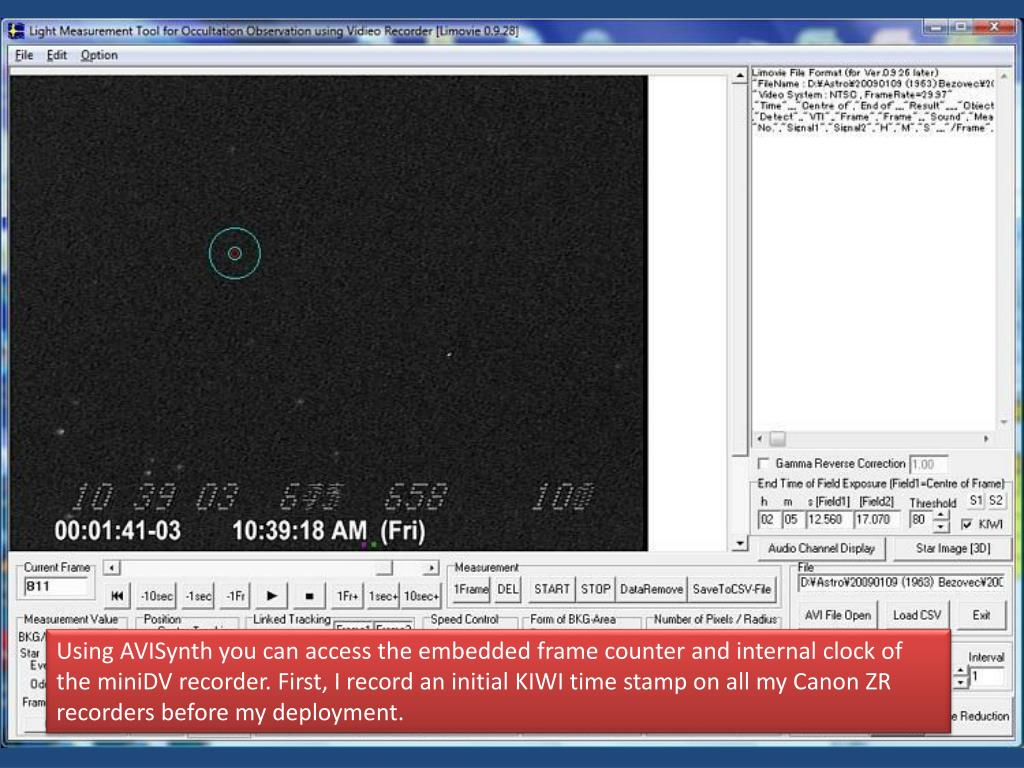Click the File path field
Screen dimensions: 1024x768
tap(902, 582)
